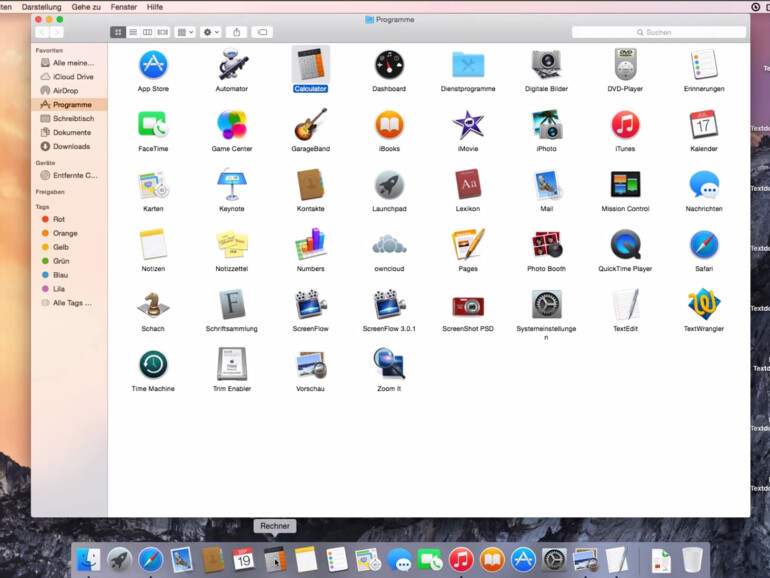Image resolution: width=770 pixels, height=578 pixels.
Task: Open the Trash in the Dock
Action: point(692,559)
